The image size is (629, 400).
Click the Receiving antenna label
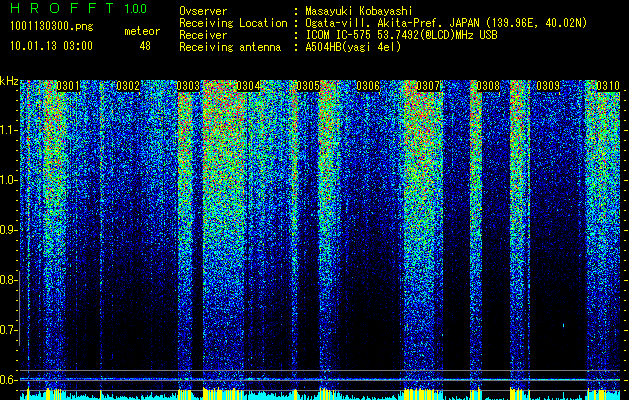tap(230, 47)
